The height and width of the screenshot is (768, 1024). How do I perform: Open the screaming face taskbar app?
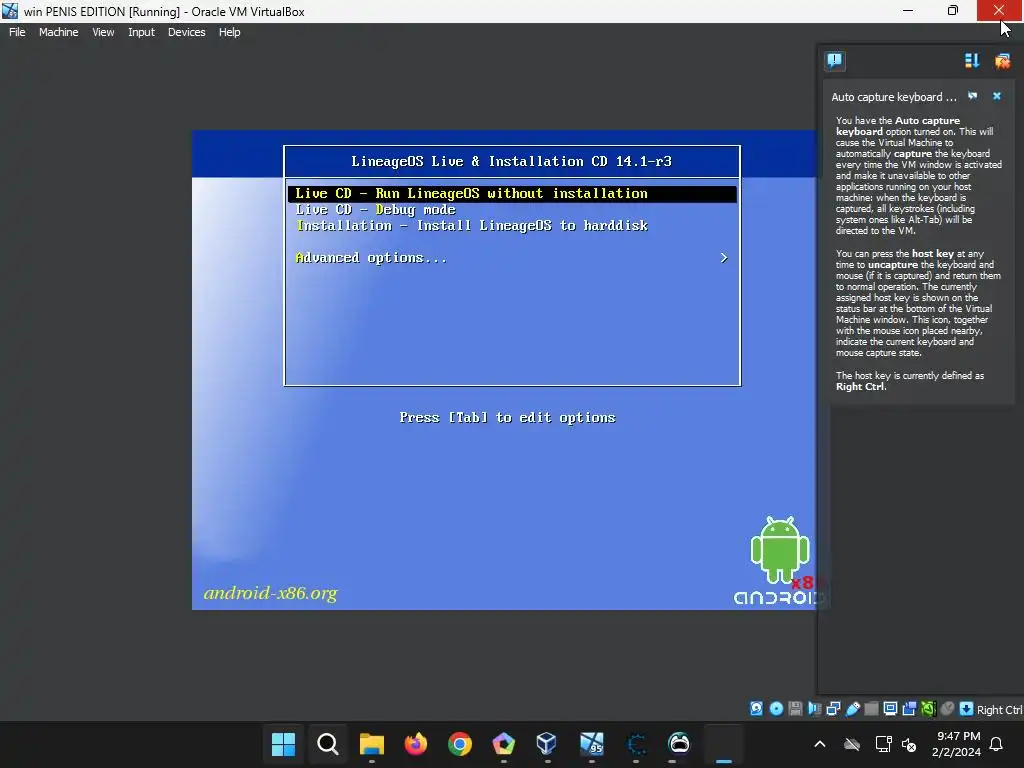coord(679,744)
